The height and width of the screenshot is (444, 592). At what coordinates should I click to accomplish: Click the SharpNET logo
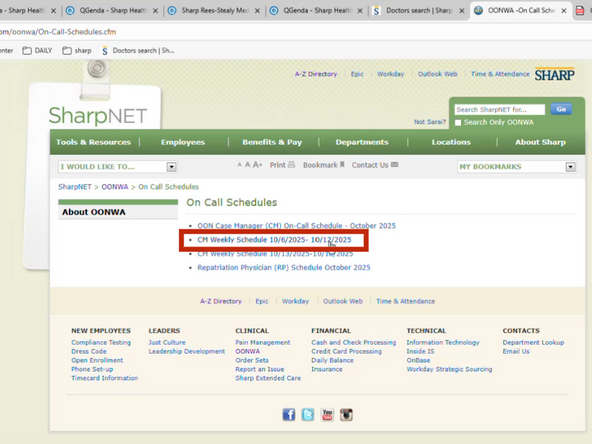pyautogui.click(x=98, y=115)
